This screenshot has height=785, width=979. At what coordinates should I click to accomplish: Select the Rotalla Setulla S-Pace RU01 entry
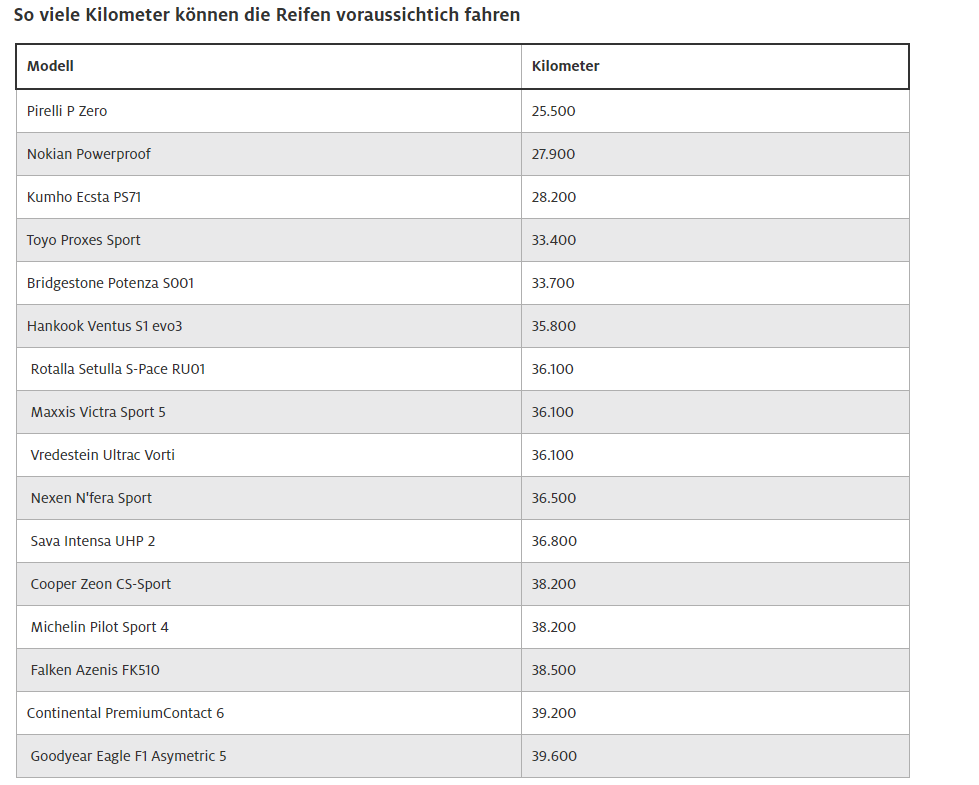coord(118,369)
